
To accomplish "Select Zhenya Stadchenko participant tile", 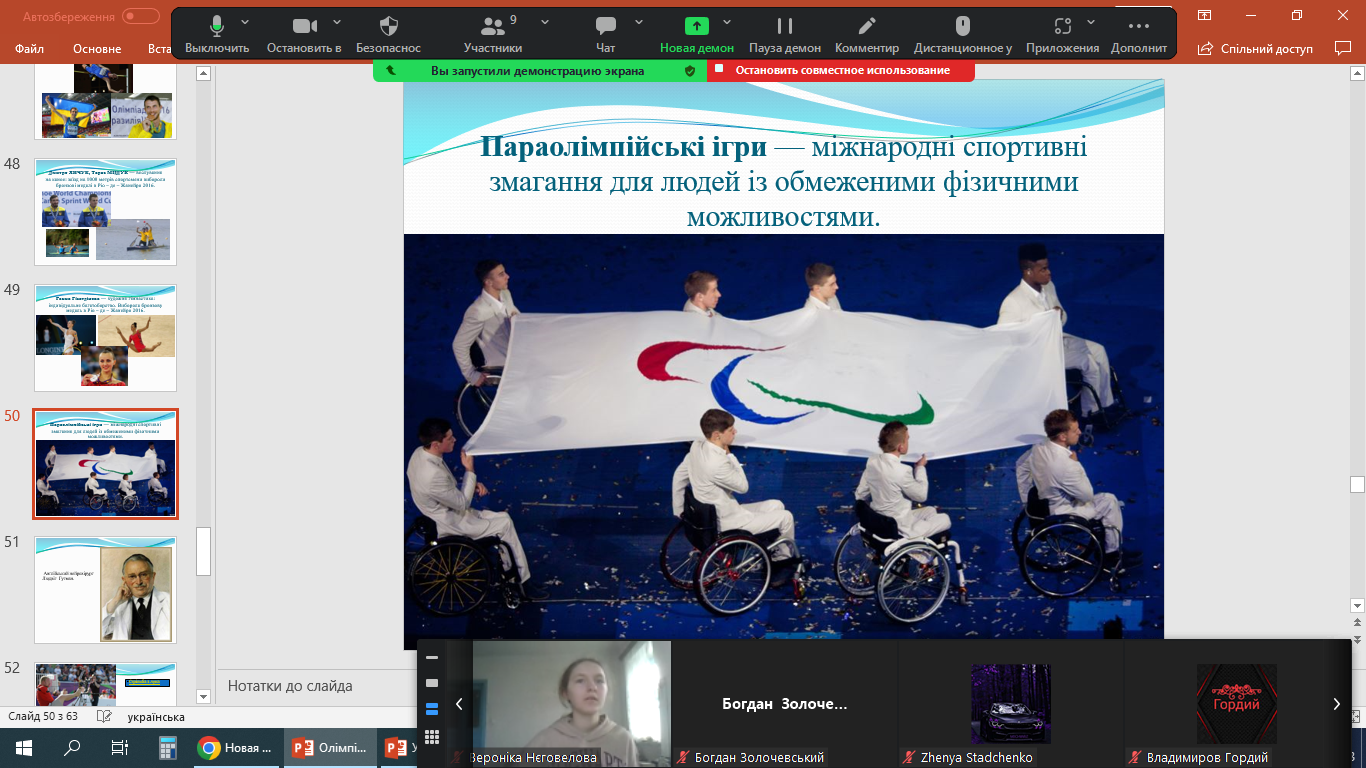I will coord(1010,704).
